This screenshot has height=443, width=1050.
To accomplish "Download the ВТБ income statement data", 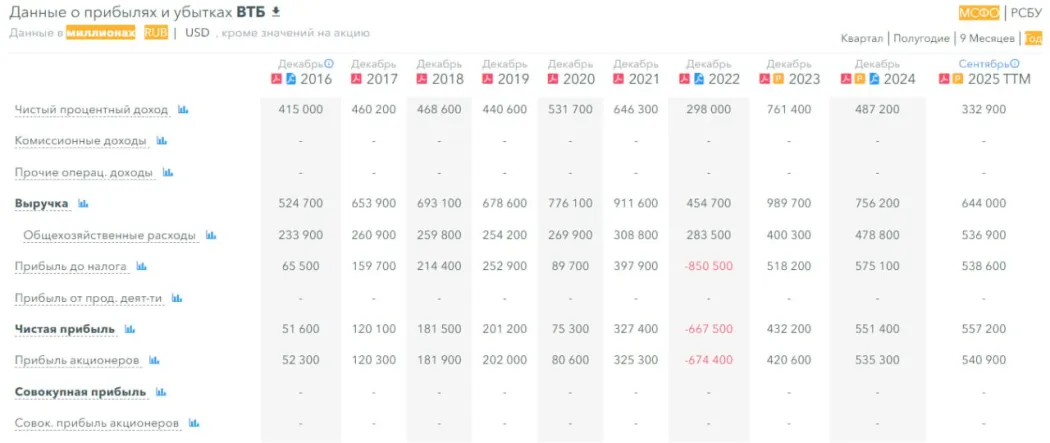I will click(277, 12).
